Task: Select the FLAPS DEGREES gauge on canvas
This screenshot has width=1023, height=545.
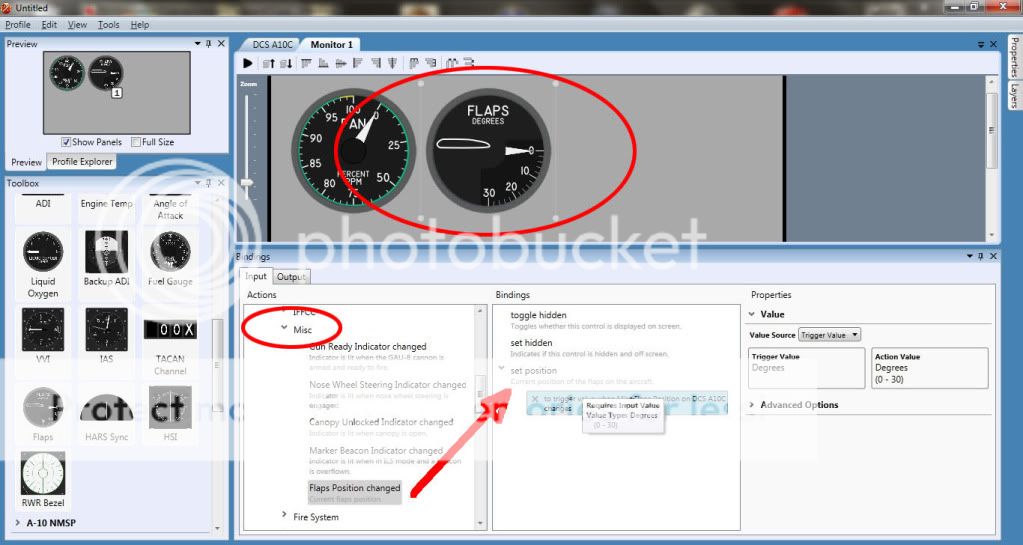Action: [x=488, y=150]
